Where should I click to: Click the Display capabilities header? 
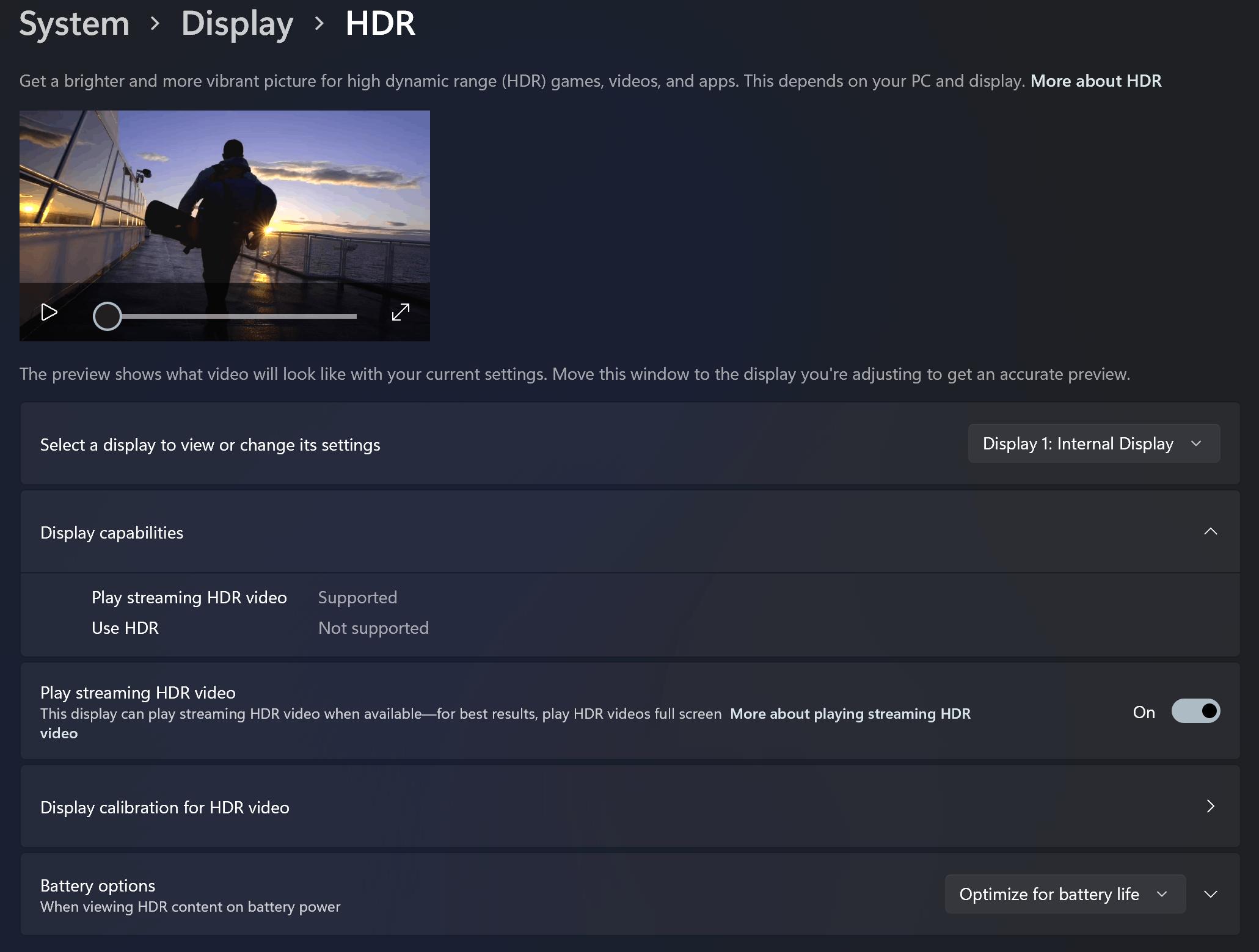[x=112, y=532]
